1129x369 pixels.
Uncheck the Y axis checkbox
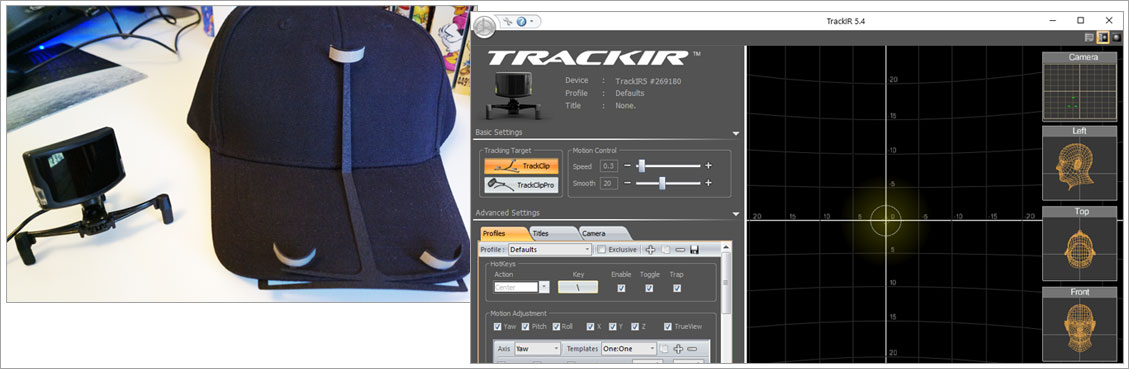coord(613,326)
